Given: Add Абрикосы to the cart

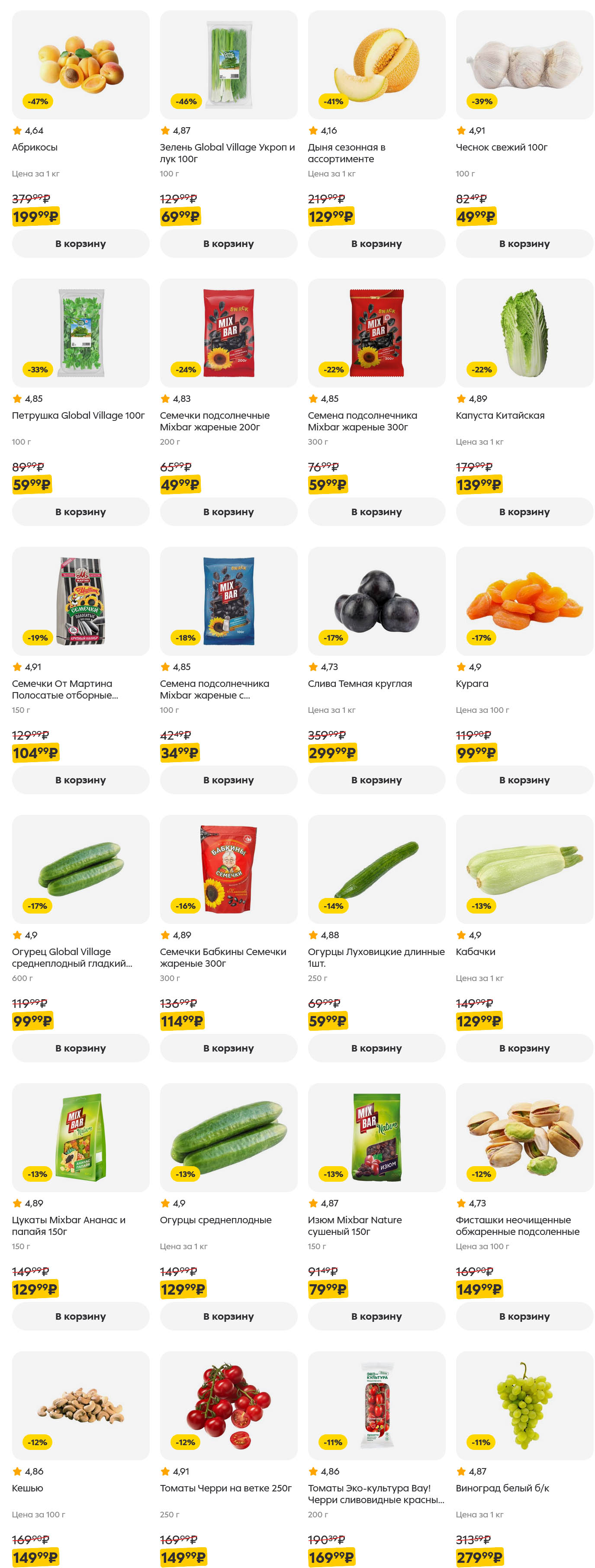Looking at the screenshot, I should [80, 244].
